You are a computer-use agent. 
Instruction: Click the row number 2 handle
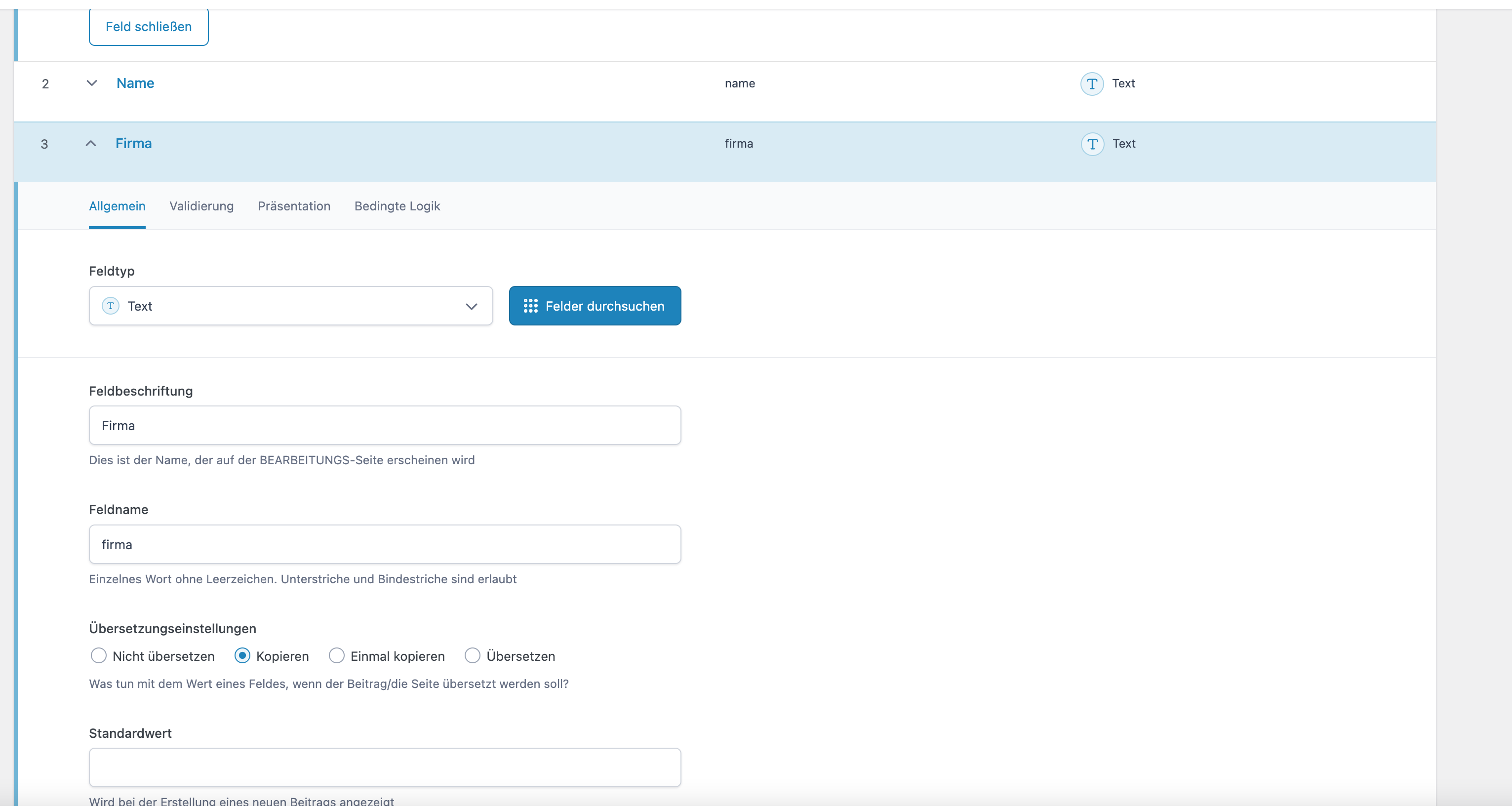tap(45, 84)
